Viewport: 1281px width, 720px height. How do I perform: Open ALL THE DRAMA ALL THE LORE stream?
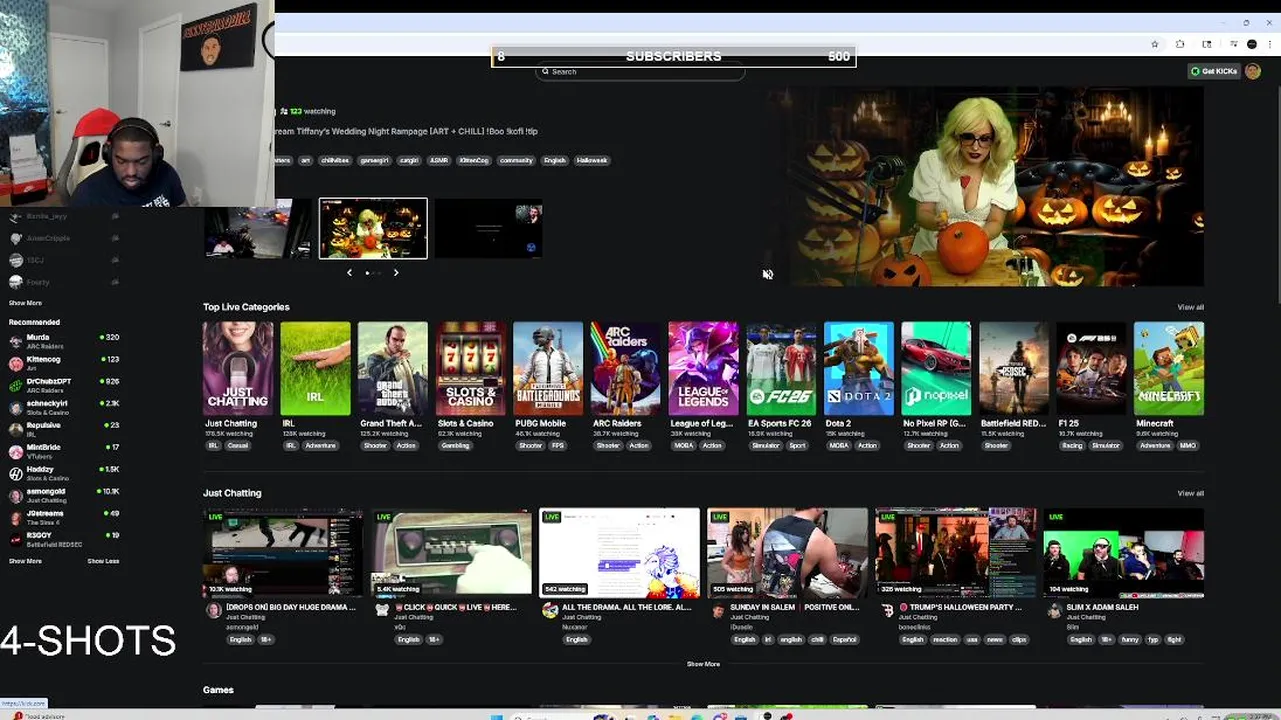click(619, 552)
